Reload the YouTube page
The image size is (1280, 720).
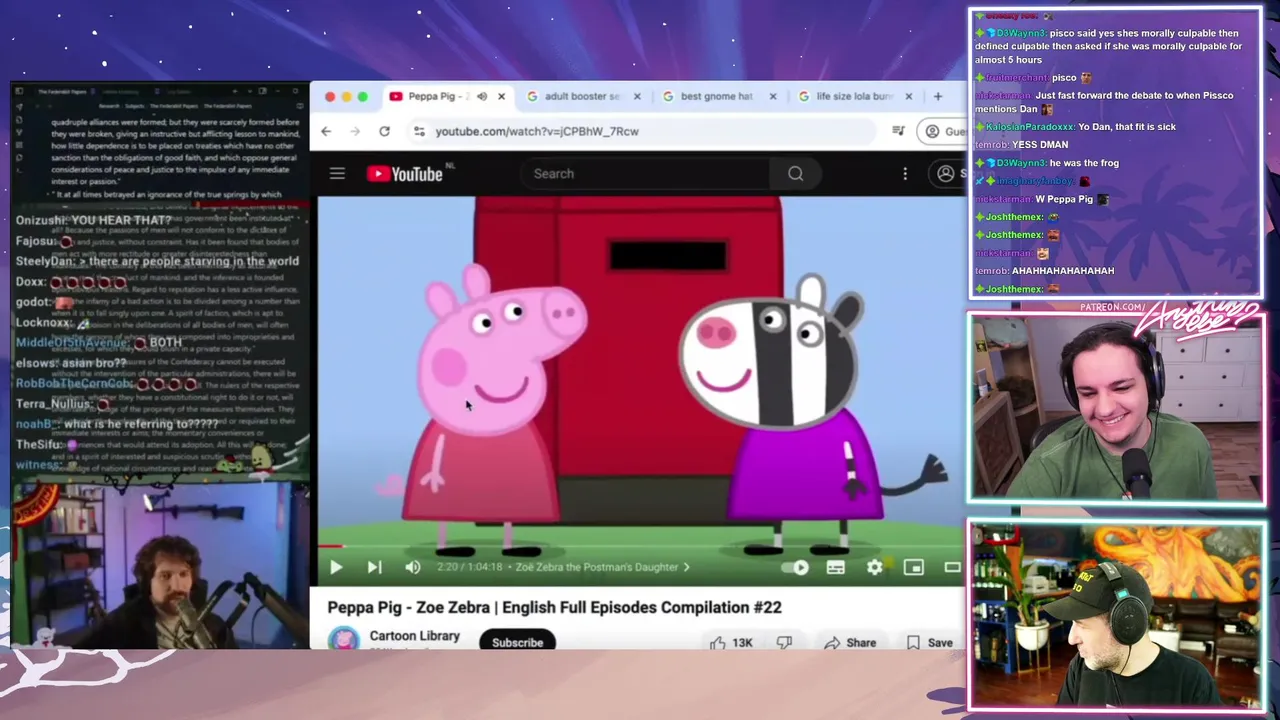click(x=384, y=131)
